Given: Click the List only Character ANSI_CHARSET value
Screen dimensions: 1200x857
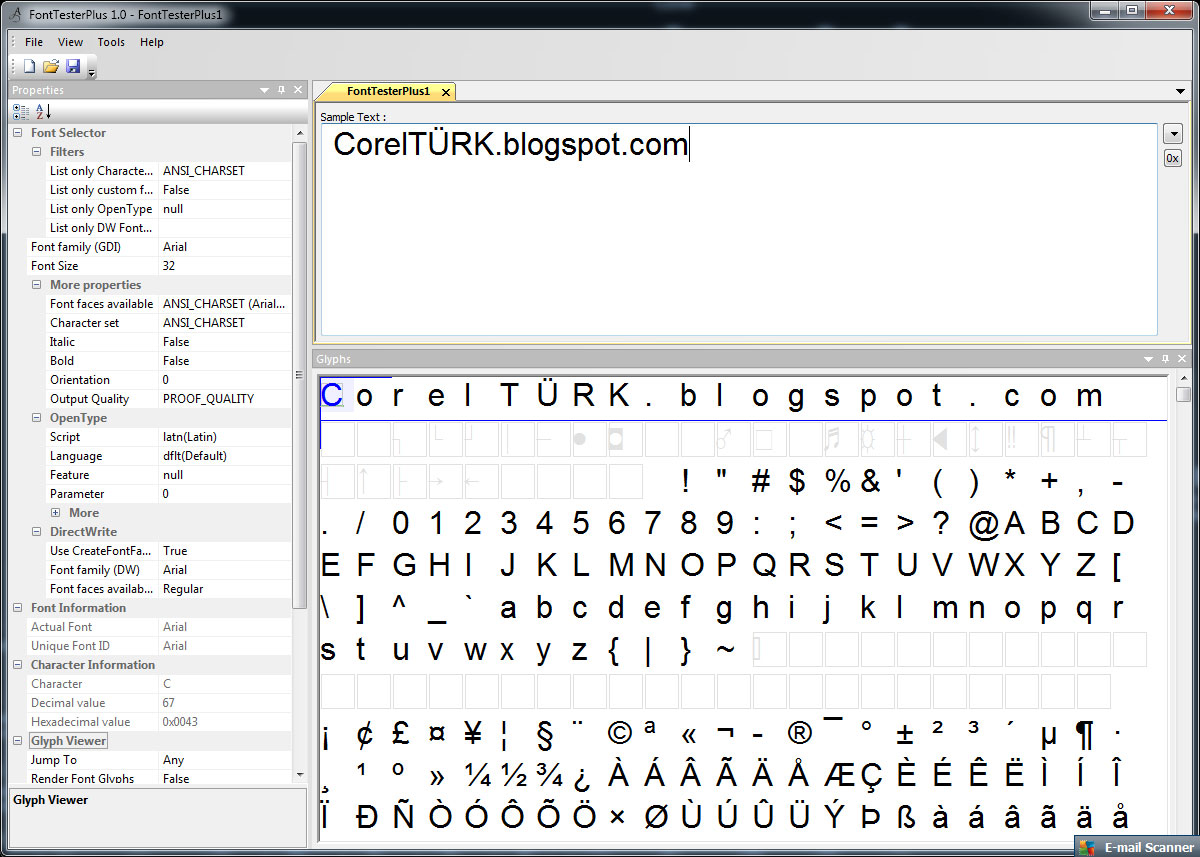Looking at the screenshot, I should (225, 171).
